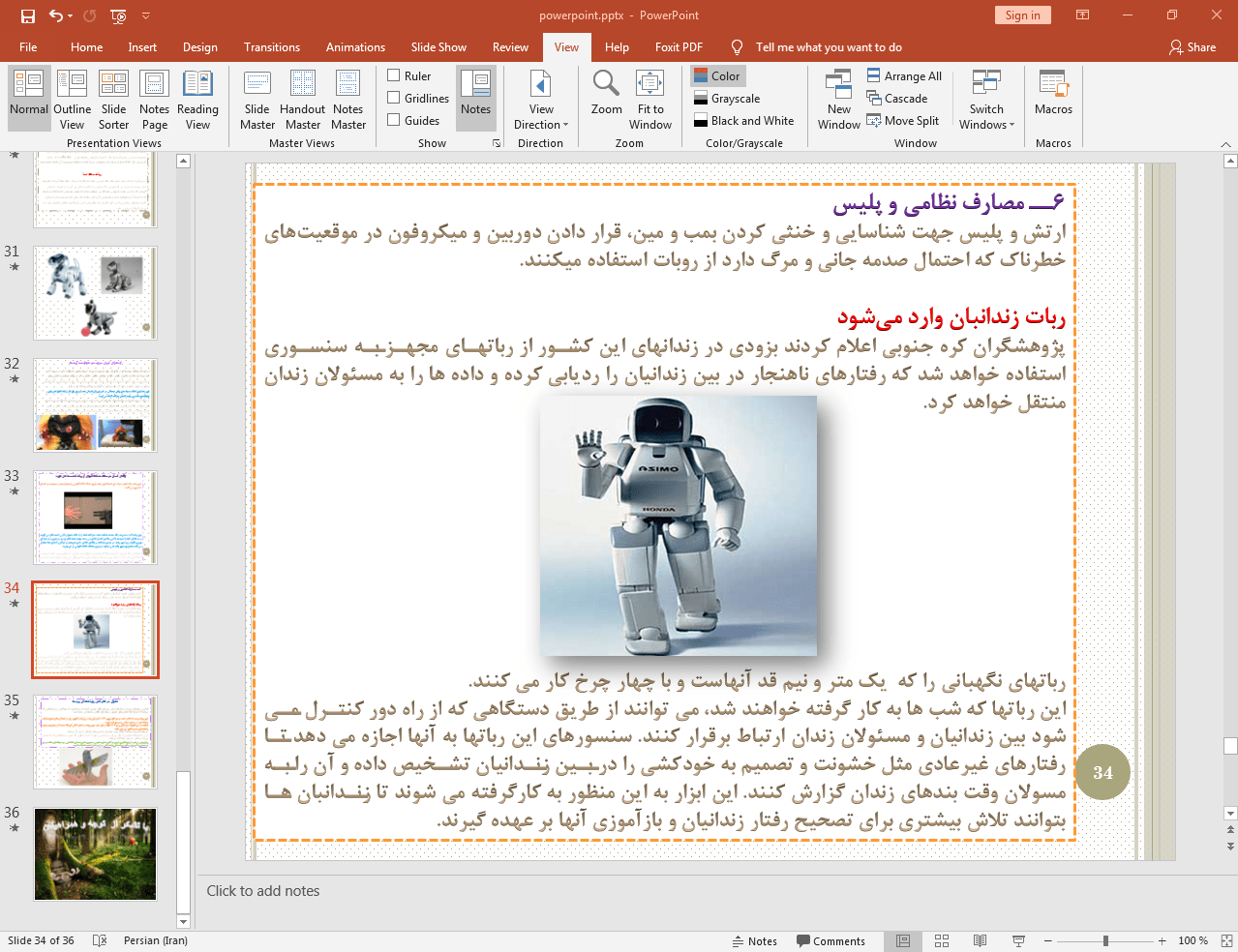Open Slide Sorter view from ribbon
The image size is (1238, 952).
click(x=113, y=99)
